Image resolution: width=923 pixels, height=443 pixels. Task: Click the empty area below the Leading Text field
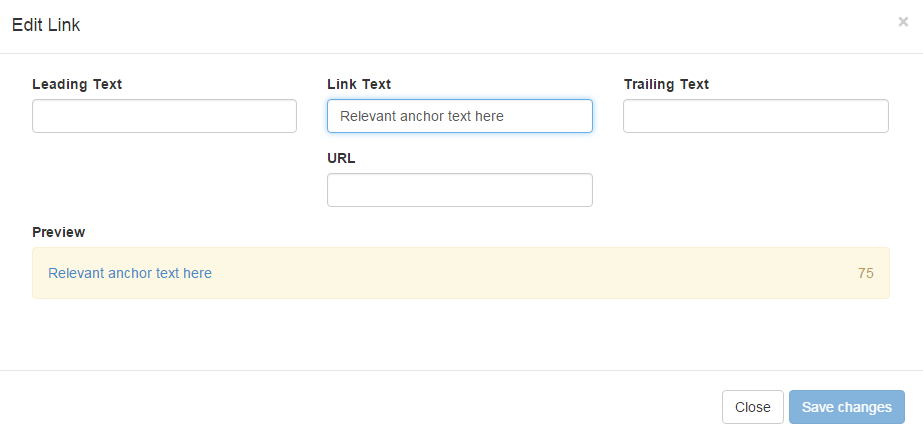[x=164, y=176]
